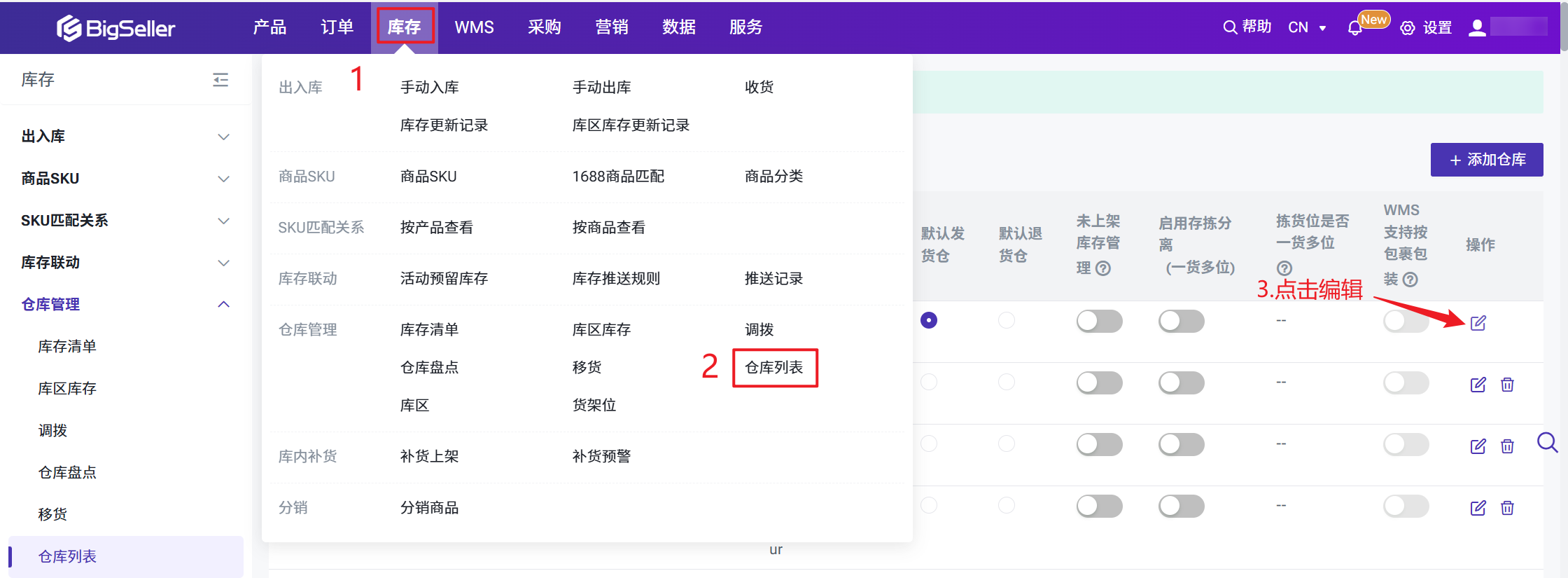The width and height of the screenshot is (1568, 578).
Task: Click the 添加仓库 button
Action: tap(1487, 160)
